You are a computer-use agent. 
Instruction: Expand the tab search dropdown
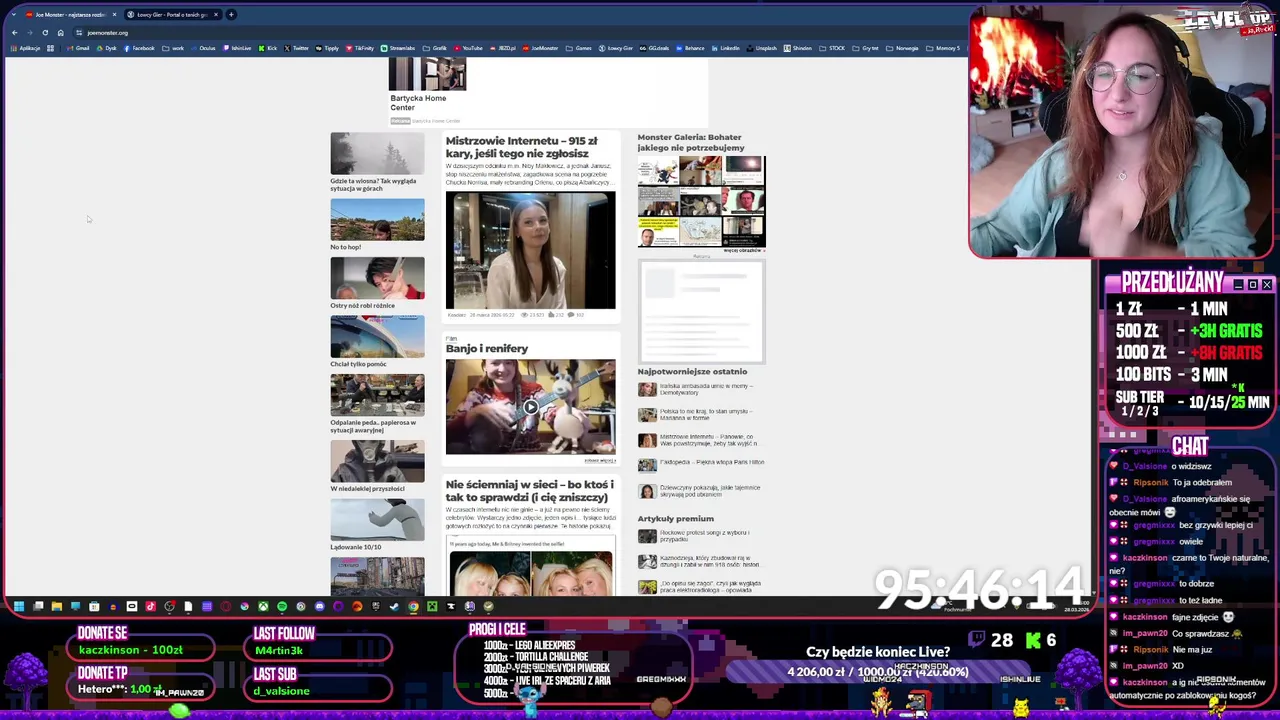[13, 15]
